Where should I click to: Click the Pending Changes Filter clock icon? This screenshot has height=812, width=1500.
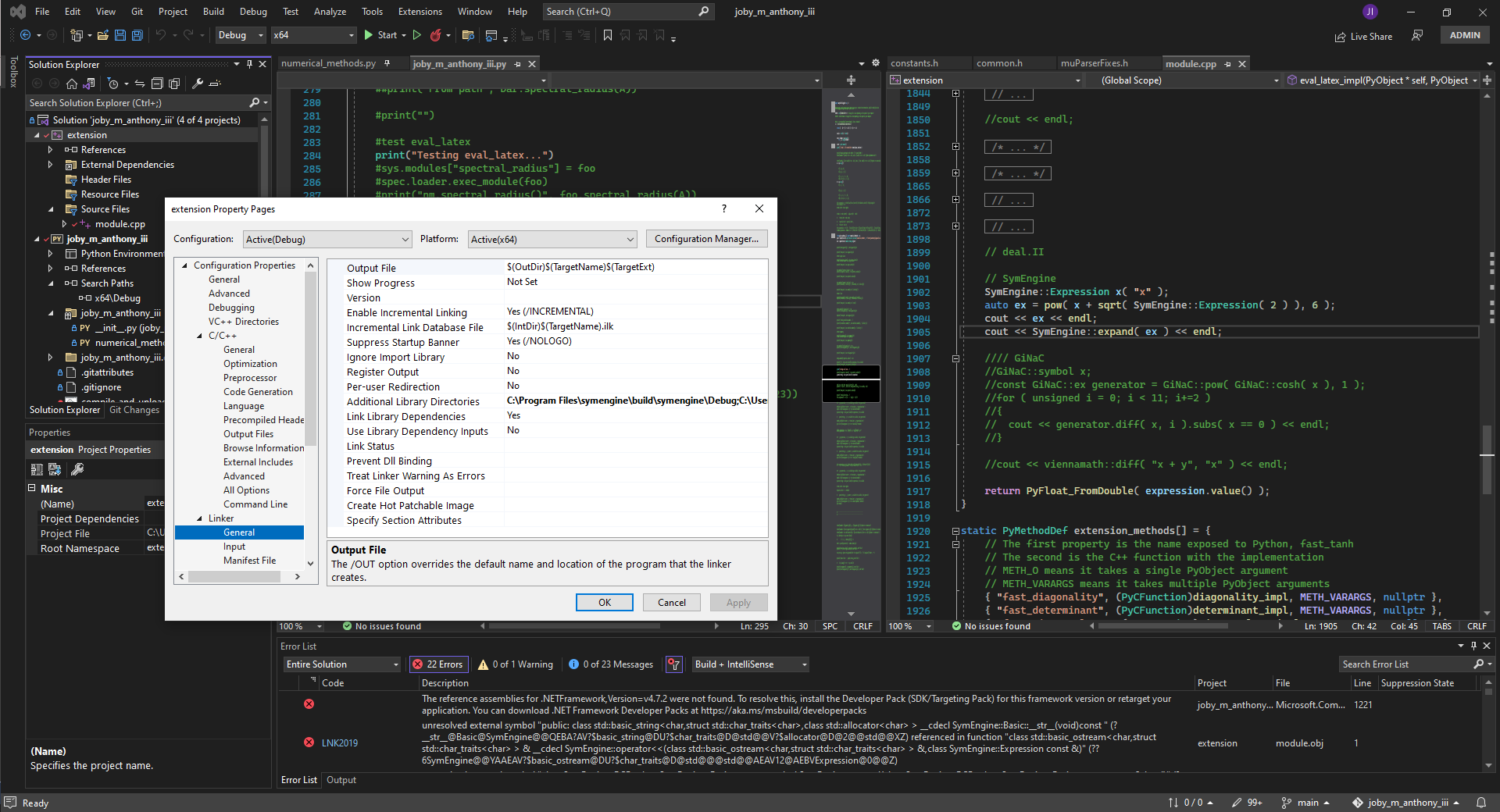tap(114, 84)
